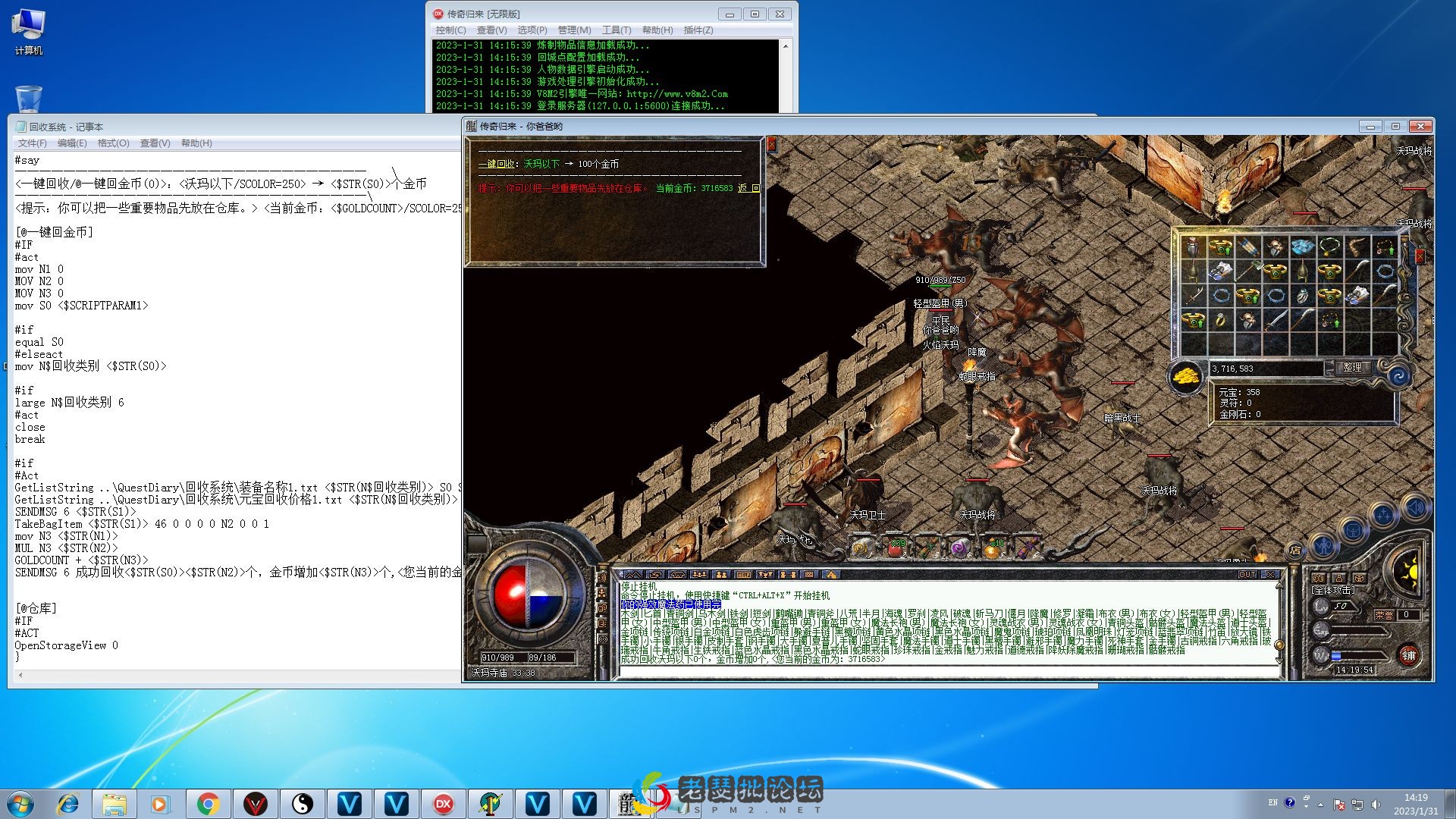Click the orange warning icon on chat toolbar
Viewport: 1456px width, 819px height.
(x=831, y=575)
